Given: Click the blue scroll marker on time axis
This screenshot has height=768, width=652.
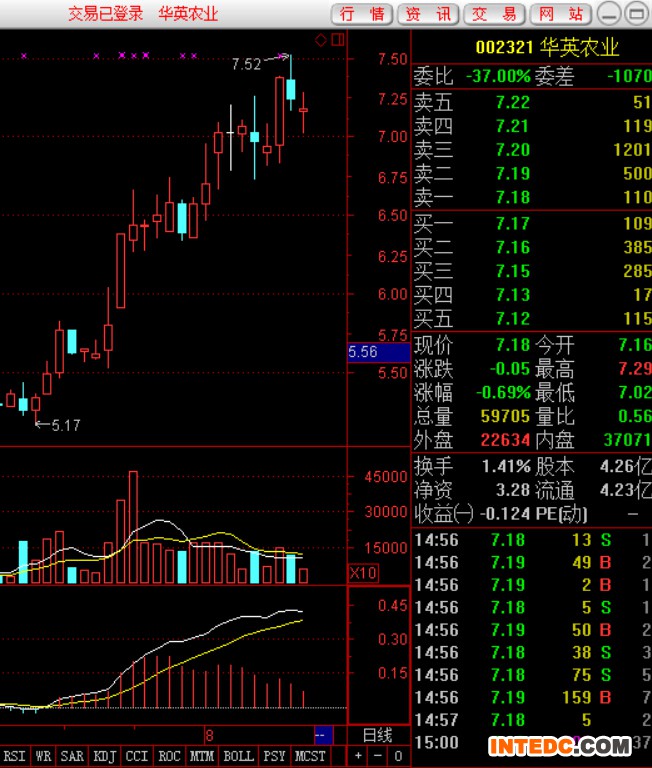Looking at the screenshot, I should 322,735.
